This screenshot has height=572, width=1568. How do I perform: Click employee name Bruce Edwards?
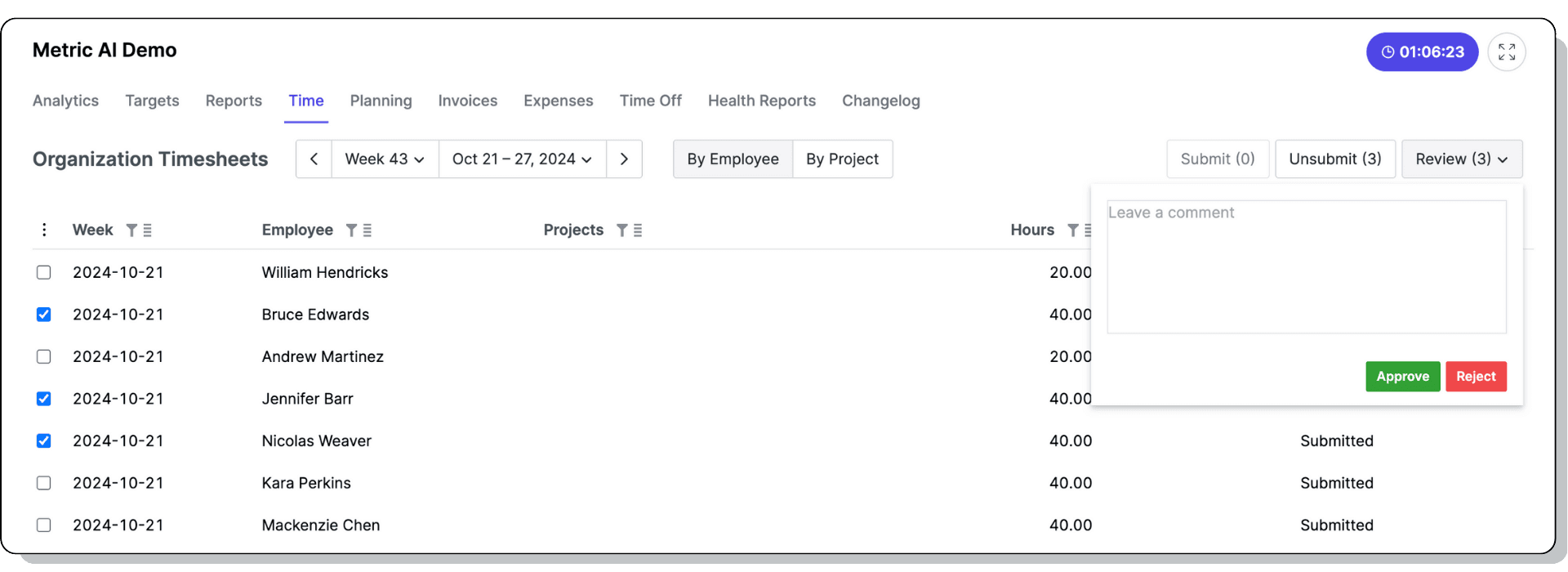coord(315,315)
